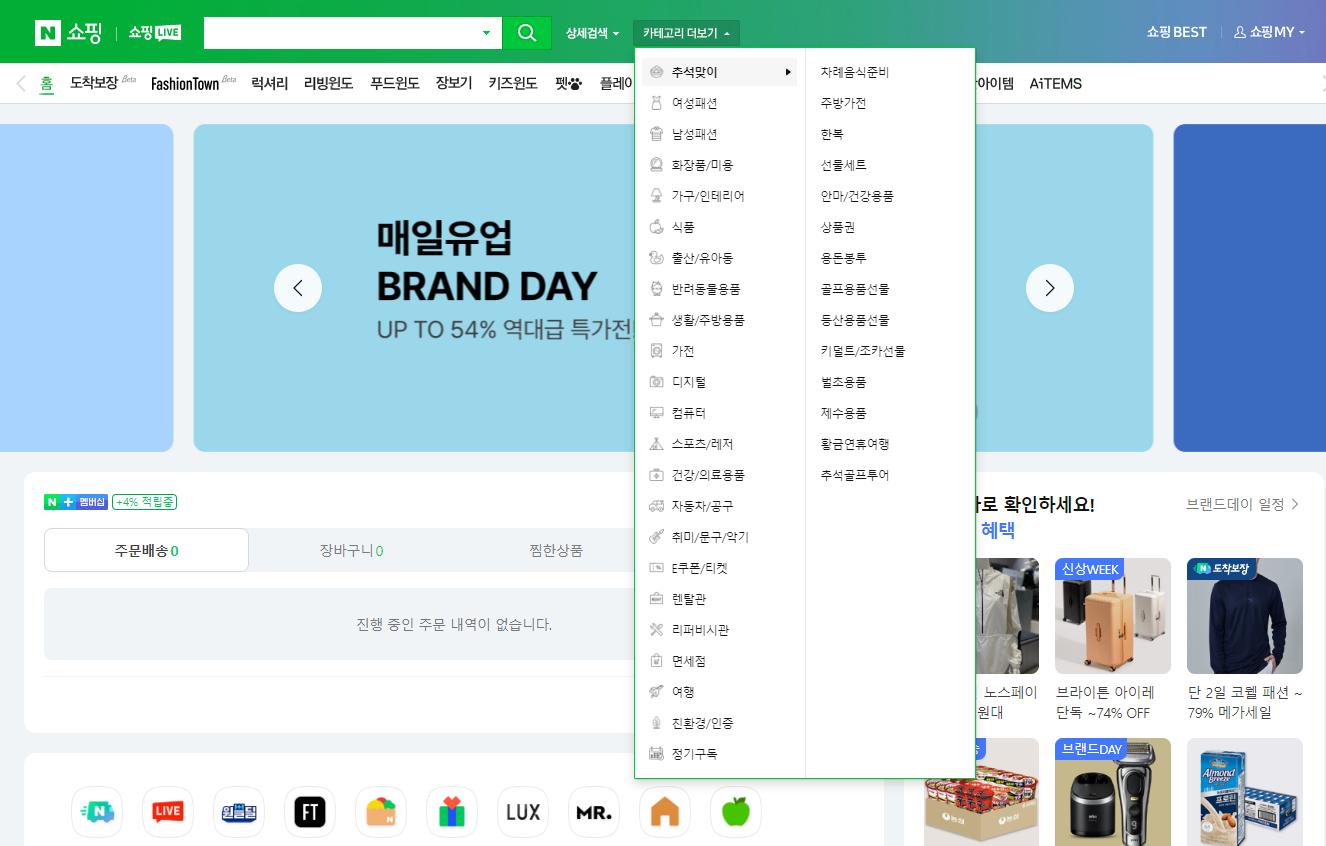
Task: Click the 화장품/미용 category icon
Action: (656, 165)
